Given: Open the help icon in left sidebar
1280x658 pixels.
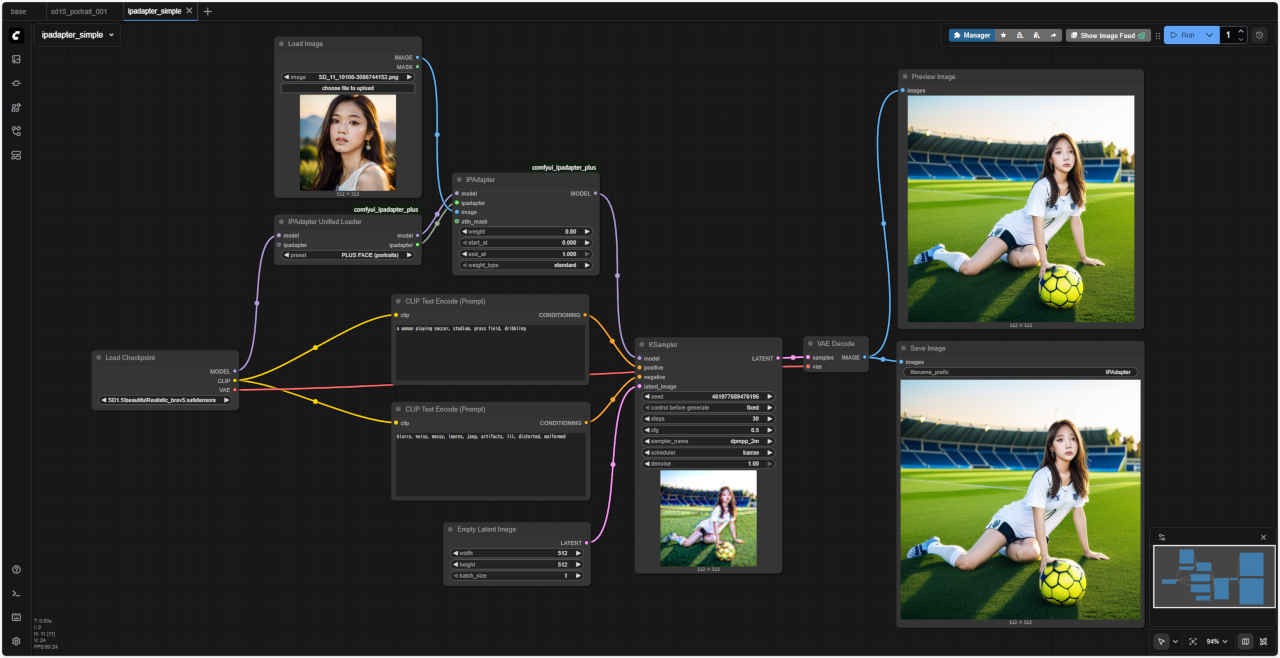Looking at the screenshot, I should tap(16, 569).
